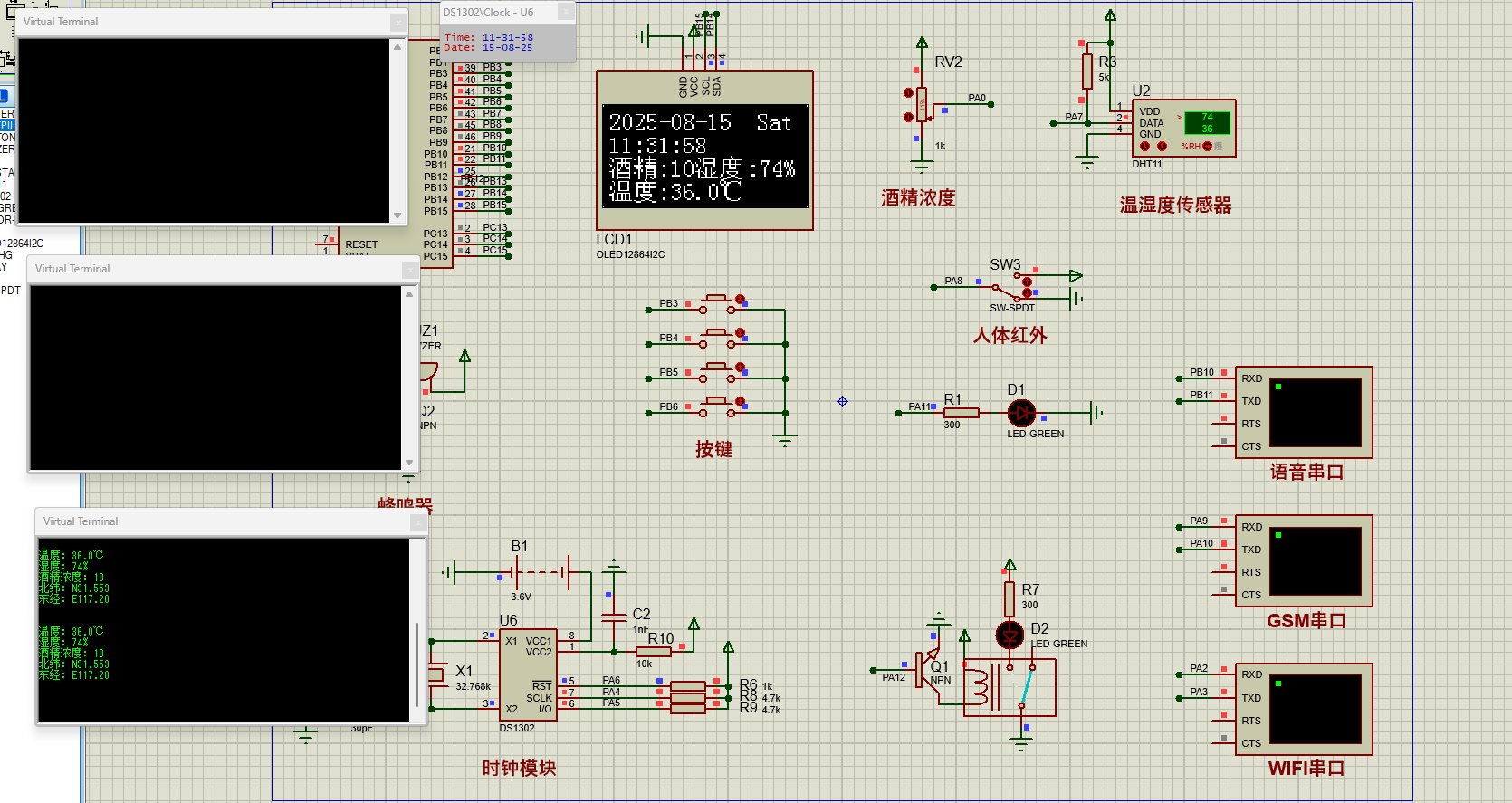Close the DS1302 Clock popup window

tap(566, 12)
